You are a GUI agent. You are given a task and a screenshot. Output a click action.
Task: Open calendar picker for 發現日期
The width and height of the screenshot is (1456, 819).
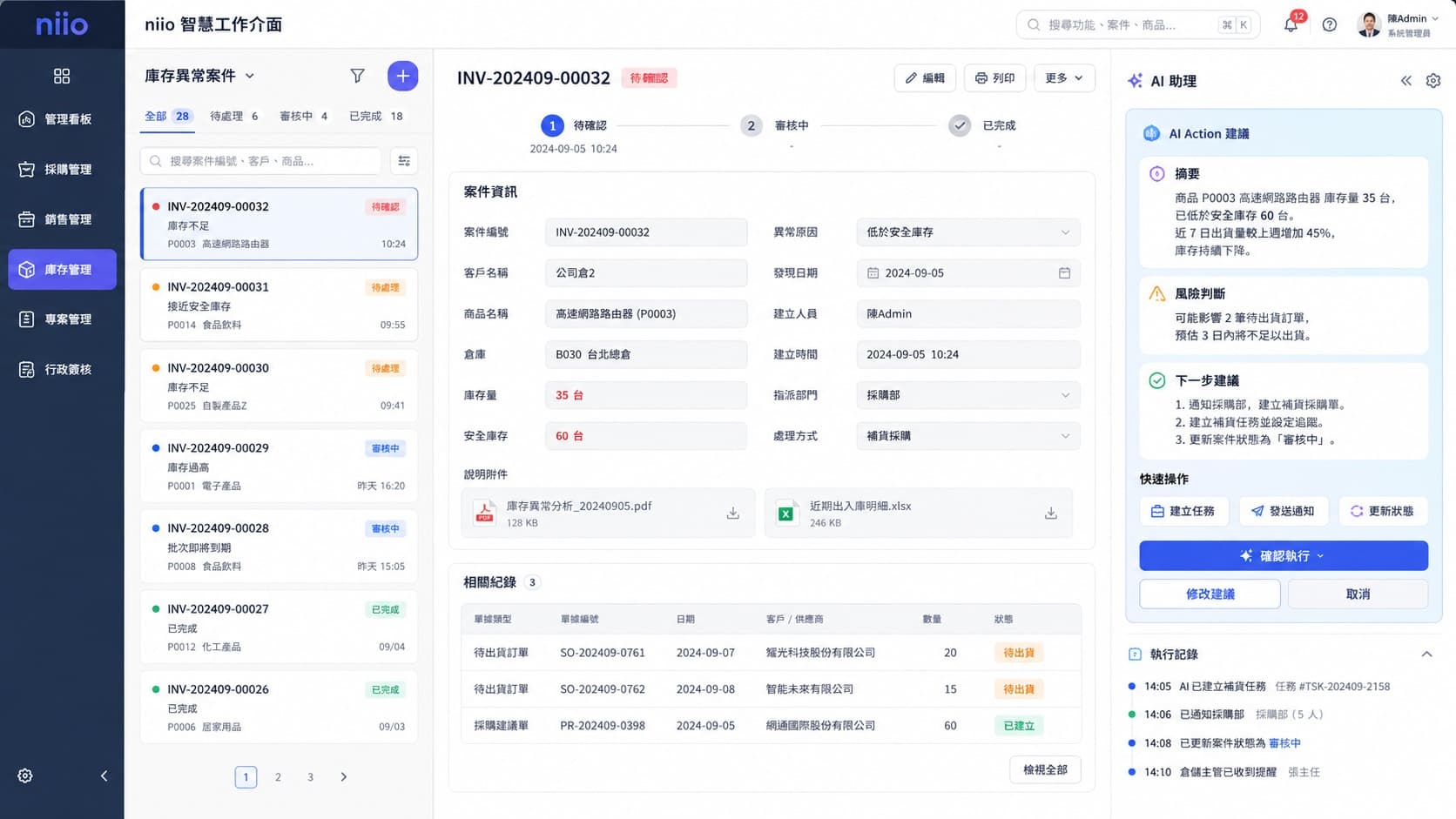[1064, 273]
